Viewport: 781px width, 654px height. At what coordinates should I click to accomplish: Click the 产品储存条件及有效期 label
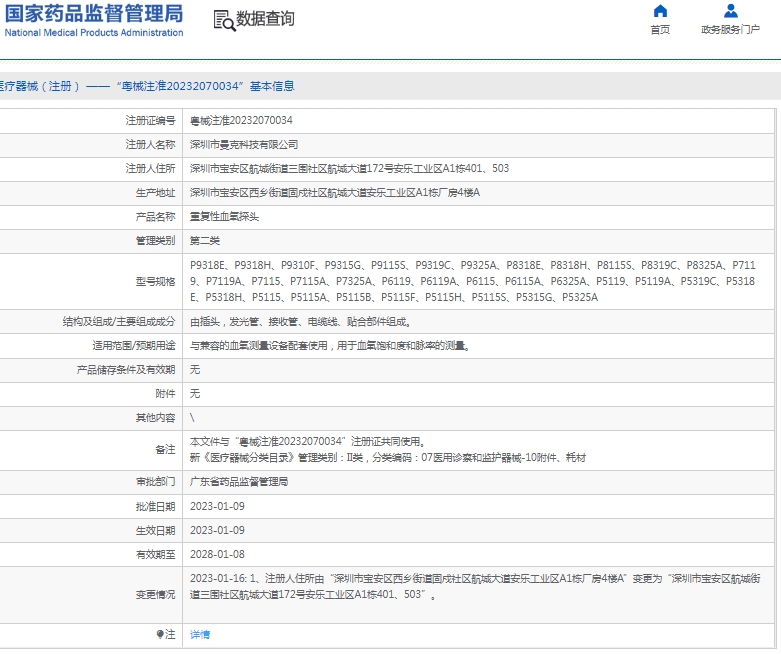click(126, 370)
